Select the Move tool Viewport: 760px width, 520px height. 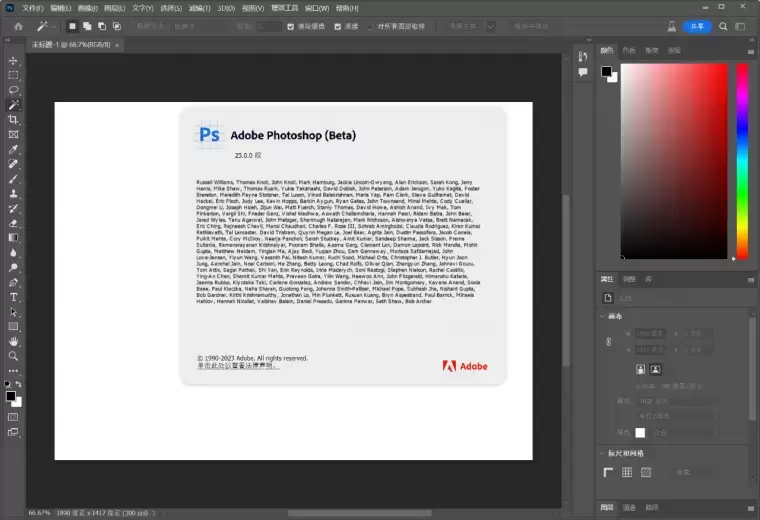(13, 61)
